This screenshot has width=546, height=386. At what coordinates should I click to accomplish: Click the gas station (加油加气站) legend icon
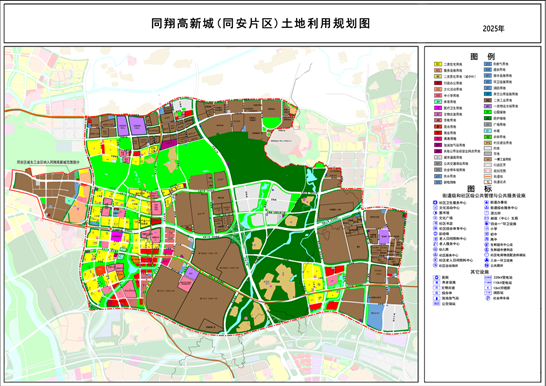(x=436, y=298)
